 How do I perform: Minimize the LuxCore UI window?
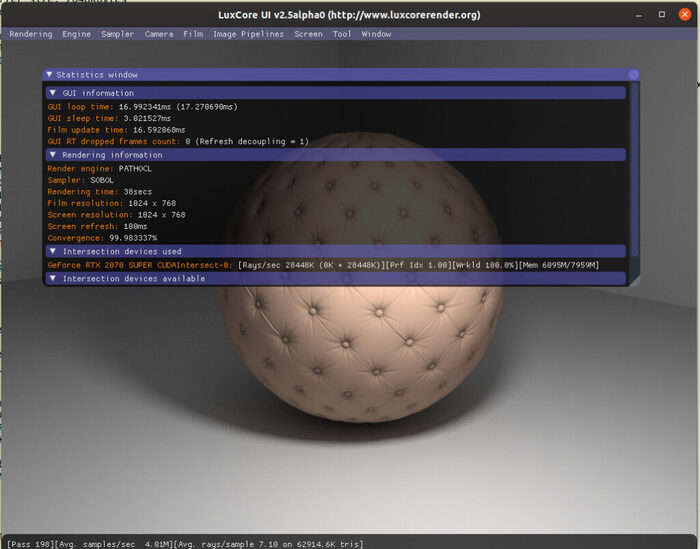pos(641,15)
